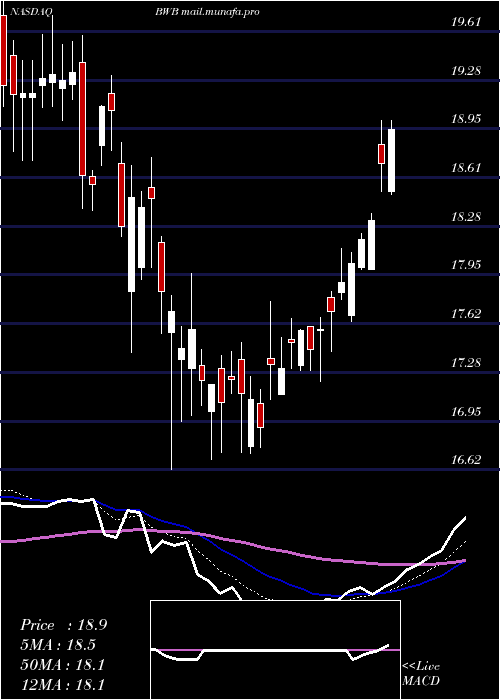Click the 17.62 price axis label
This screenshot has width=500, height=700.
(x=466, y=313)
